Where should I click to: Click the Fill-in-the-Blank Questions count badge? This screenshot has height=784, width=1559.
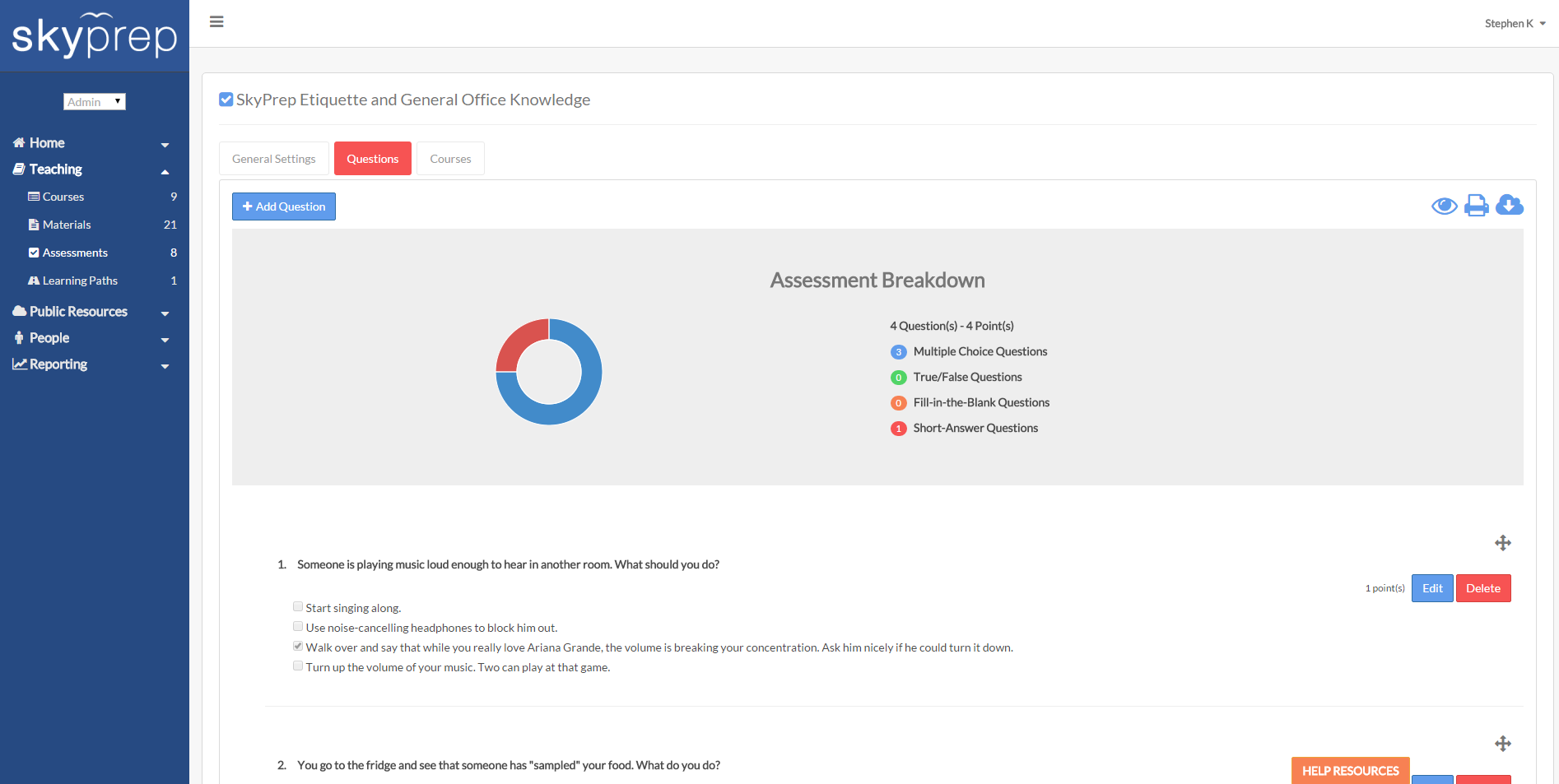(899, 403)
